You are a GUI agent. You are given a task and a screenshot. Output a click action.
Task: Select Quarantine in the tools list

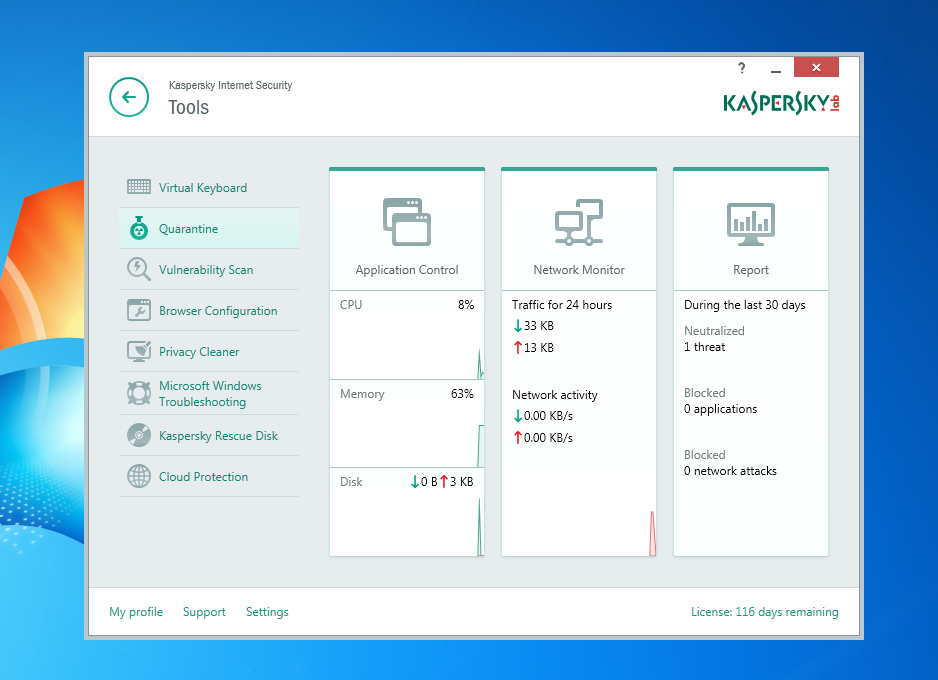click(x=209, y=228)
